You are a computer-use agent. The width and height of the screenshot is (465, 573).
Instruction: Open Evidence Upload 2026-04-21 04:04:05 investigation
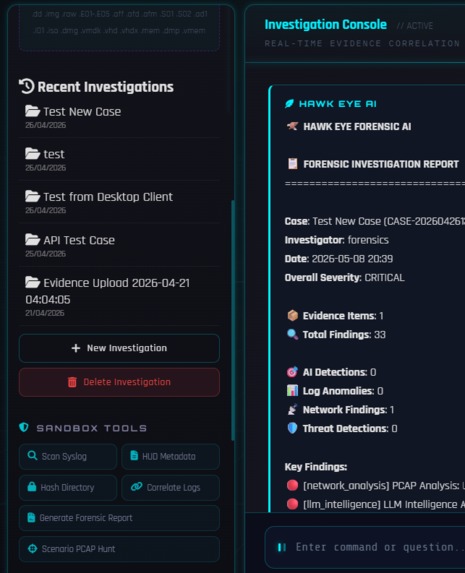[119, 296]
